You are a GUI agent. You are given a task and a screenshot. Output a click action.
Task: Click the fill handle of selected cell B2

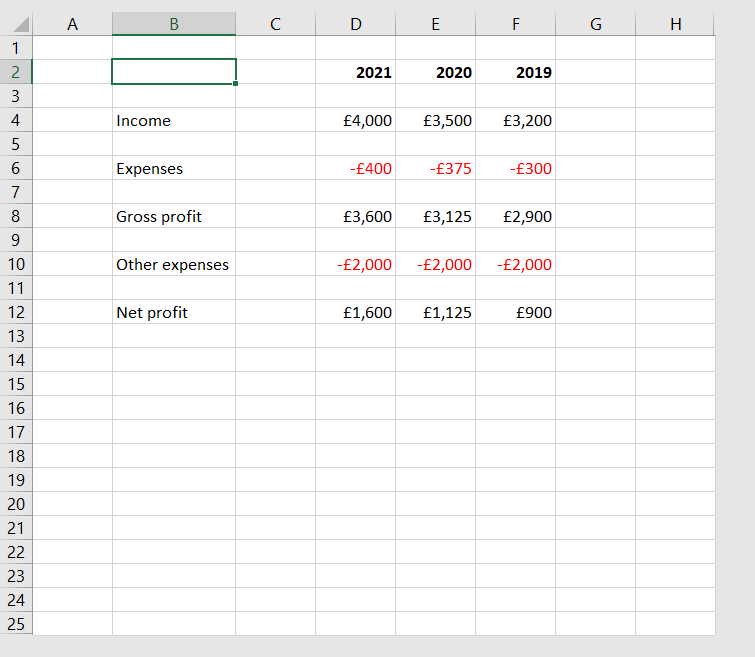(x=236, y=84)
